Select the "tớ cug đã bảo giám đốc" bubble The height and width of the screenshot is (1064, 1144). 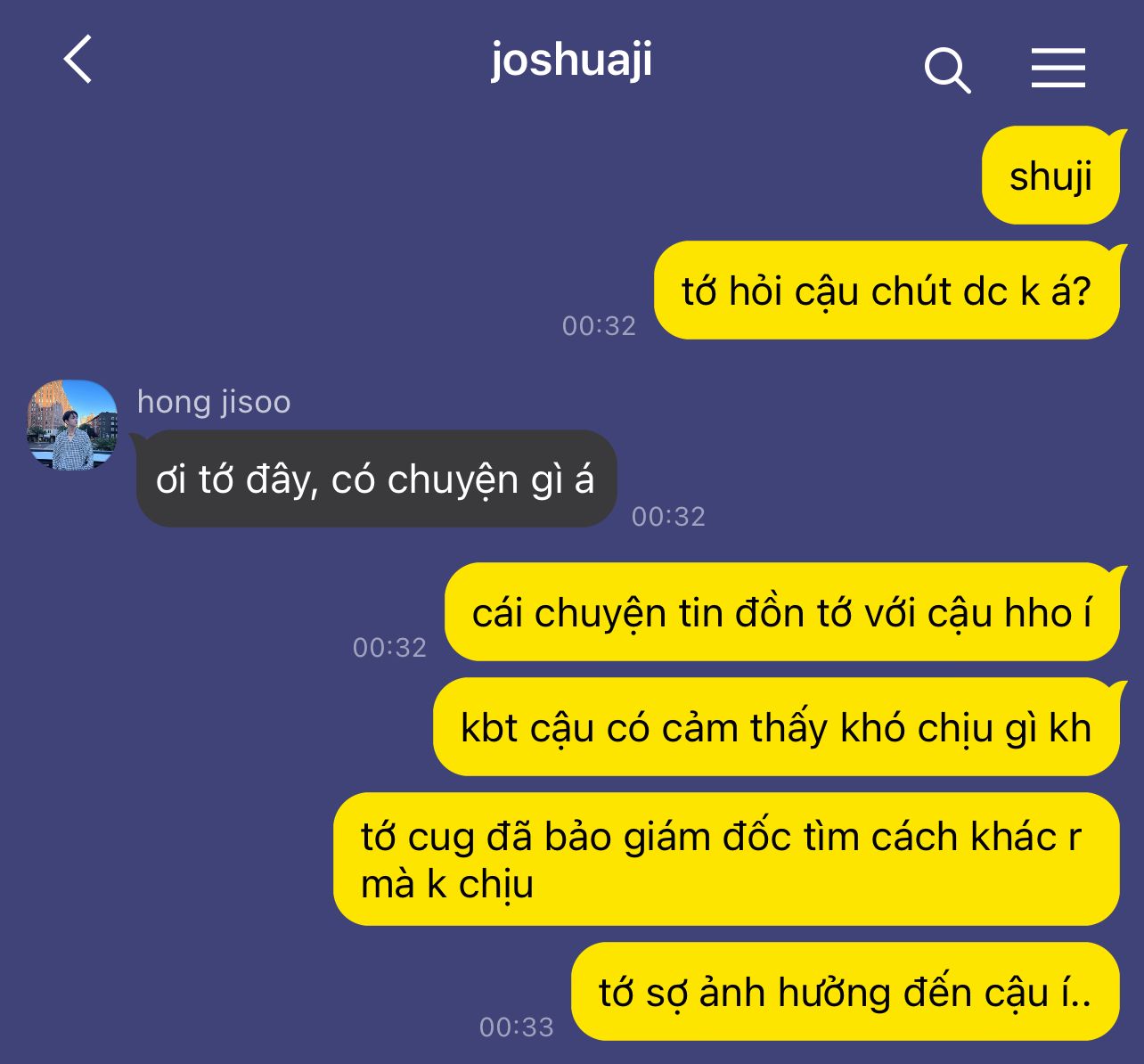point(726,859)
